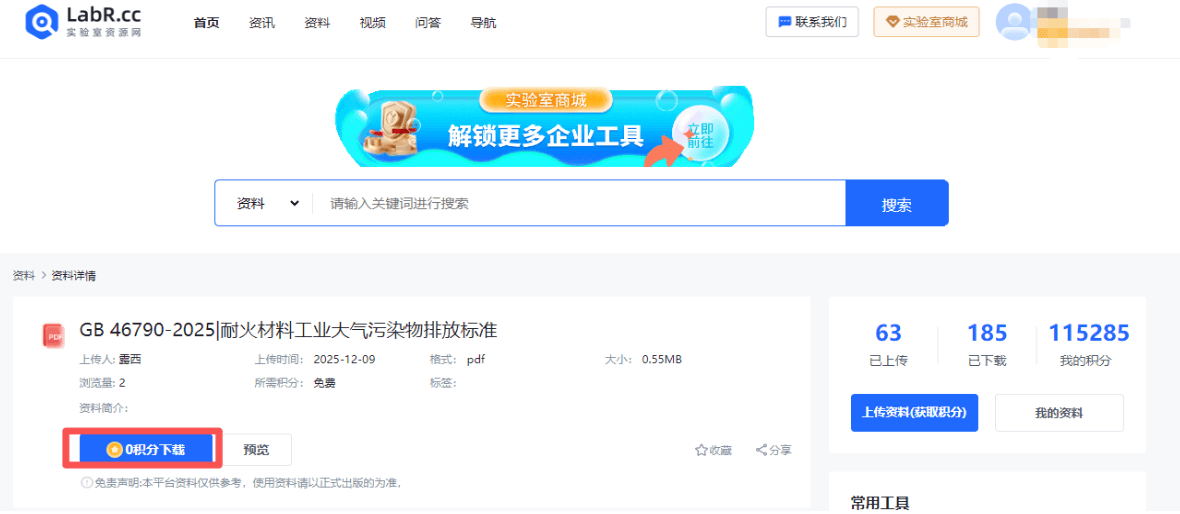Open 导航 navigation item

coord(483,23)
